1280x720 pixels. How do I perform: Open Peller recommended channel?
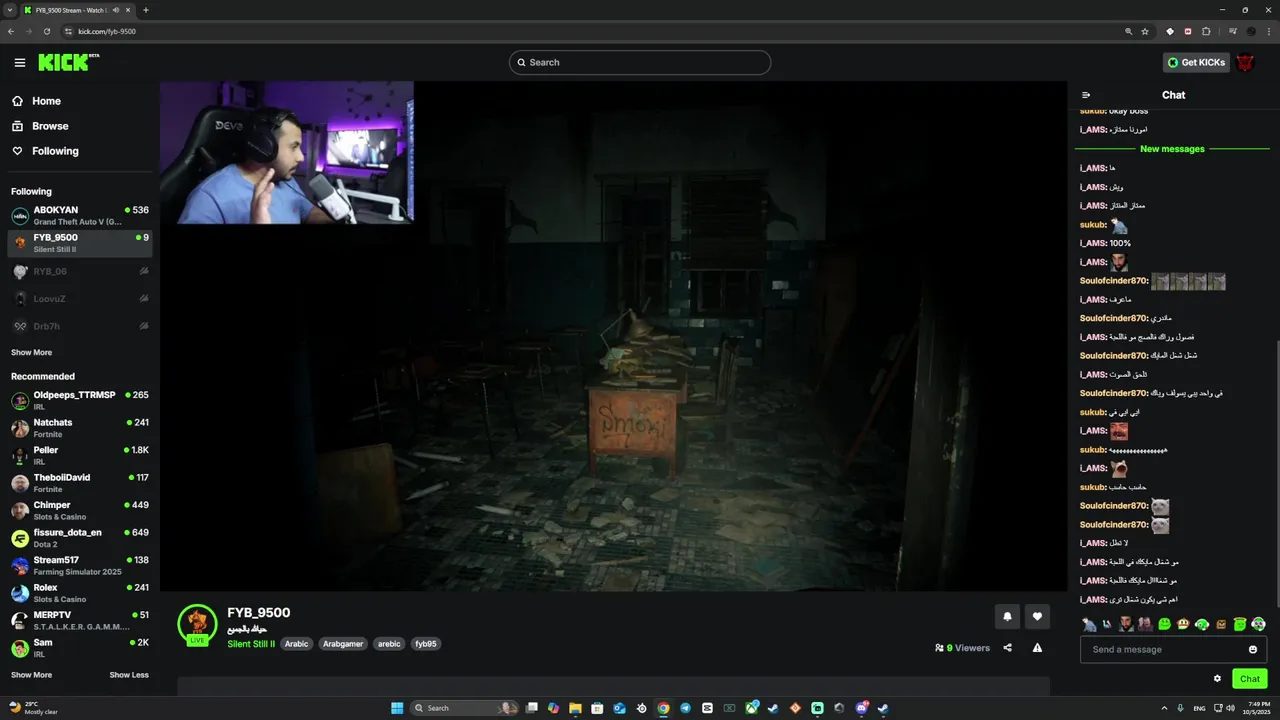[x=80, y=455]
